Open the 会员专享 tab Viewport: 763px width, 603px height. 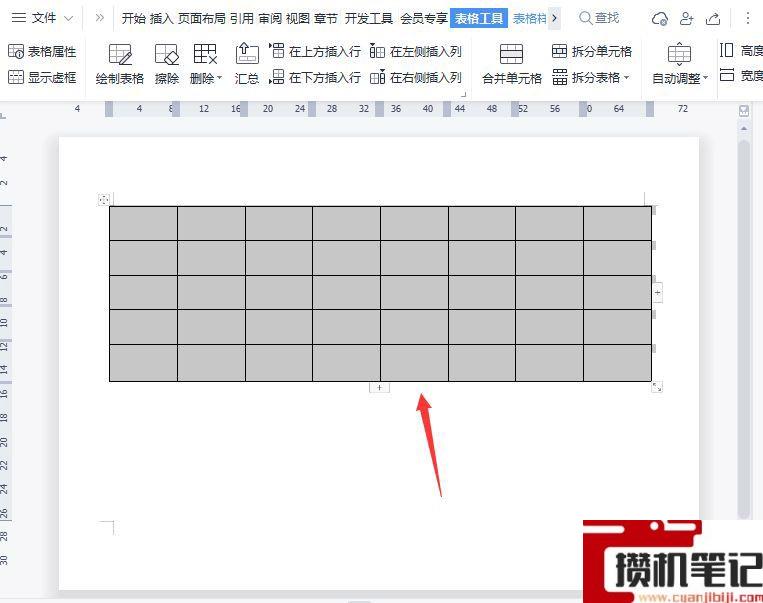424,18
